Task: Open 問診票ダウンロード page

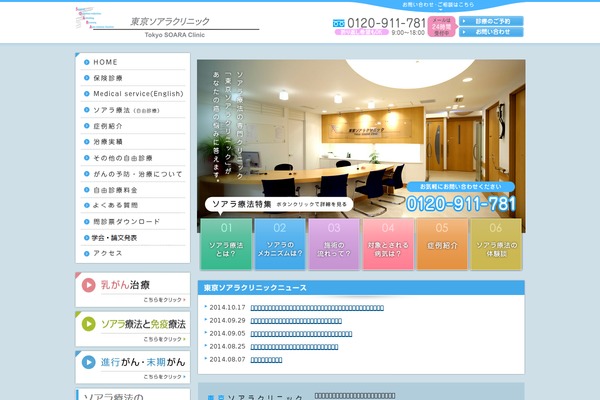Action: click(133, 221)
